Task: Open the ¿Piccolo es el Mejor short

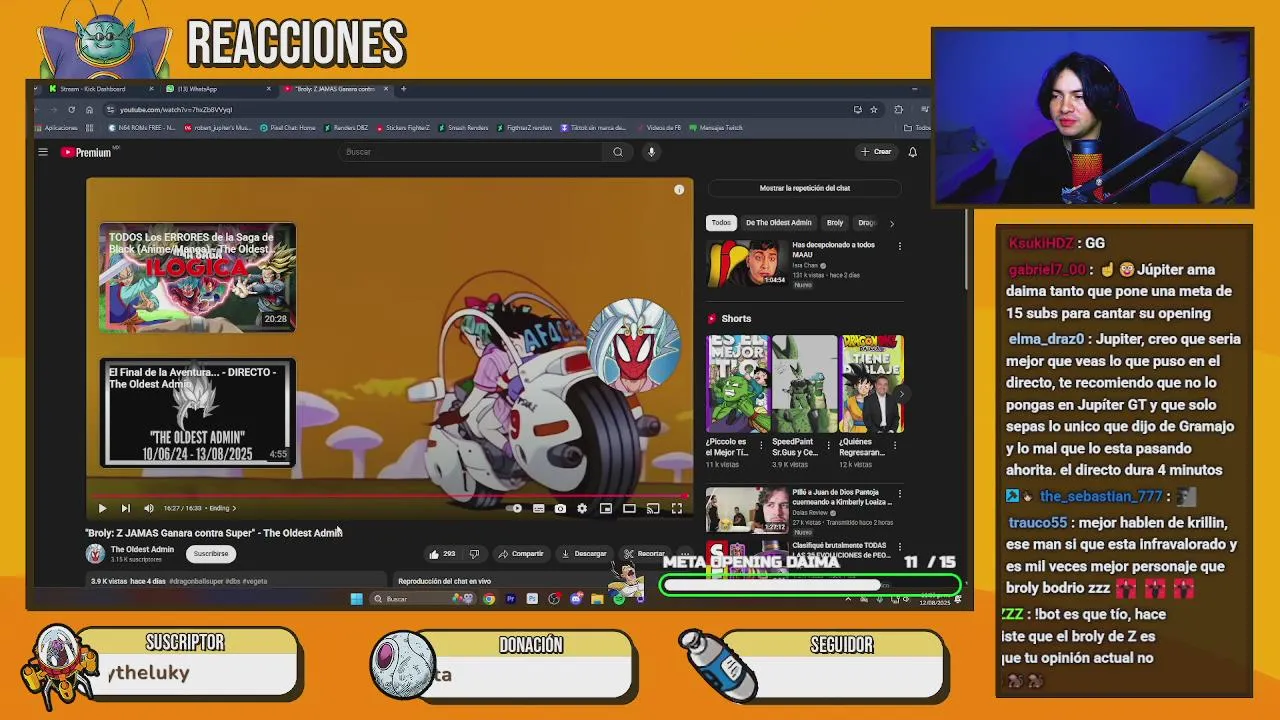Action: coord(738,384)
